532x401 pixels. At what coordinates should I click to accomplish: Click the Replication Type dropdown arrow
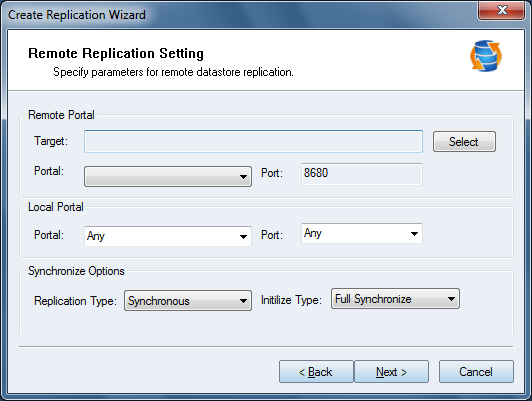click(x=243, y=301)
